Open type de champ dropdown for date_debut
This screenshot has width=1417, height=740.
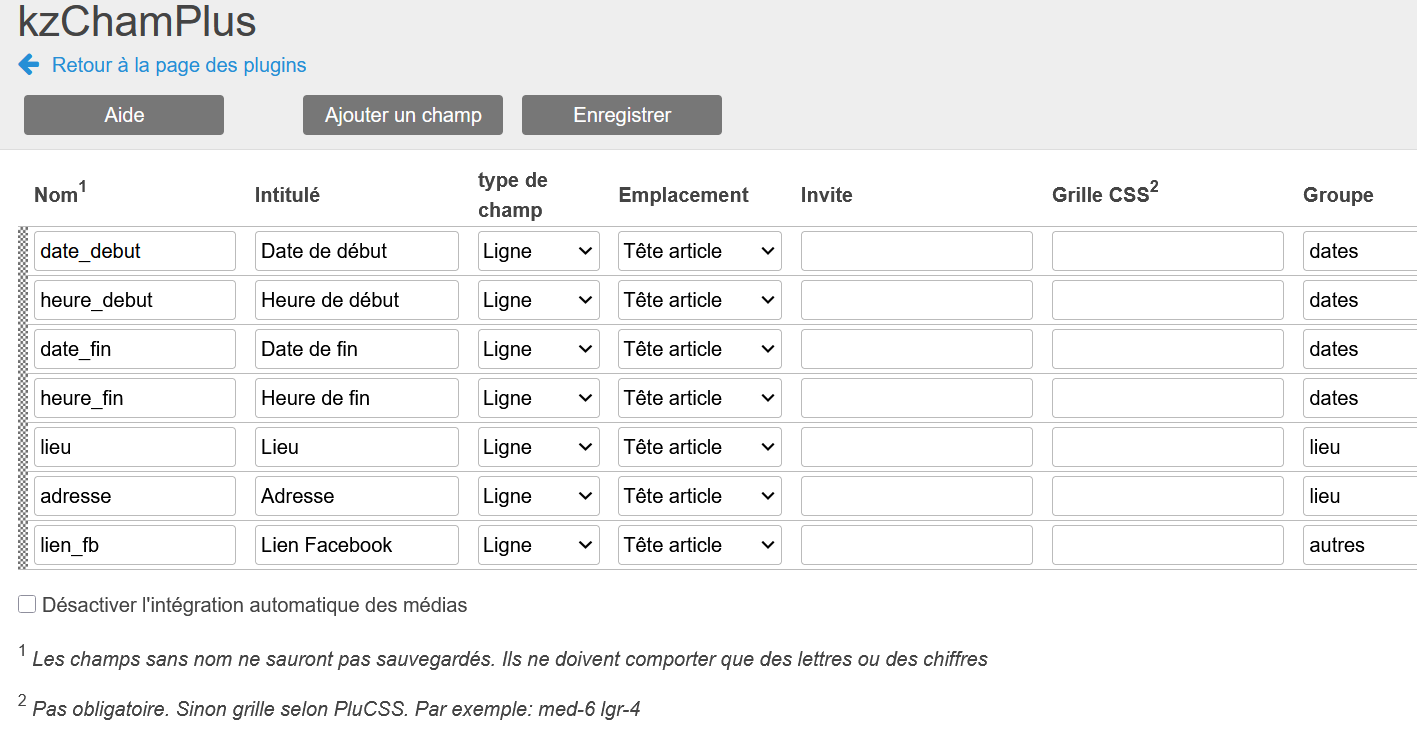tap(538, 251)
